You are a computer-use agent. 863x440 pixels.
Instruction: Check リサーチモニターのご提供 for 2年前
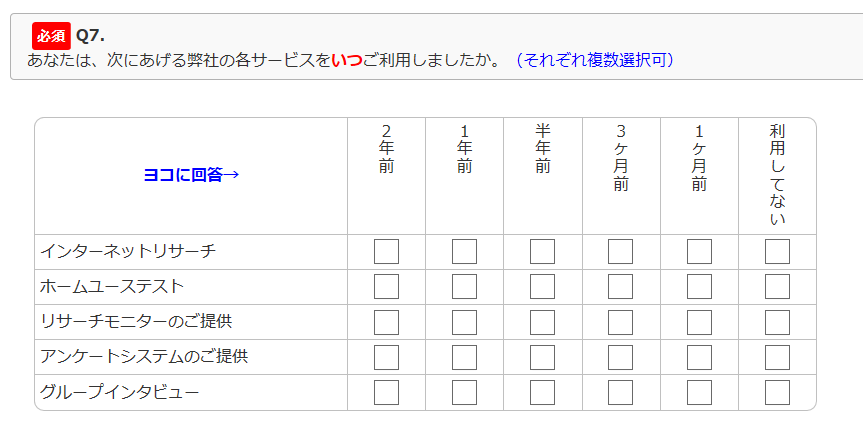pyautogui.click(x=386, y=322)
